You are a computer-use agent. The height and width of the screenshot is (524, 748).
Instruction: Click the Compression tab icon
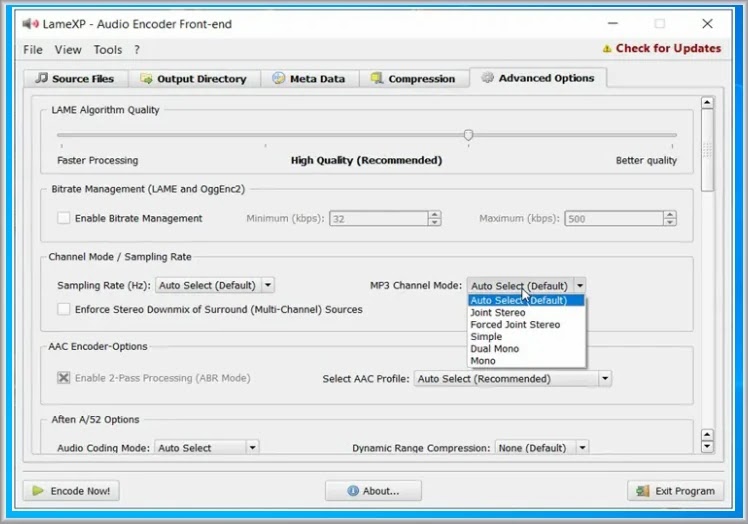click(377, 78)
